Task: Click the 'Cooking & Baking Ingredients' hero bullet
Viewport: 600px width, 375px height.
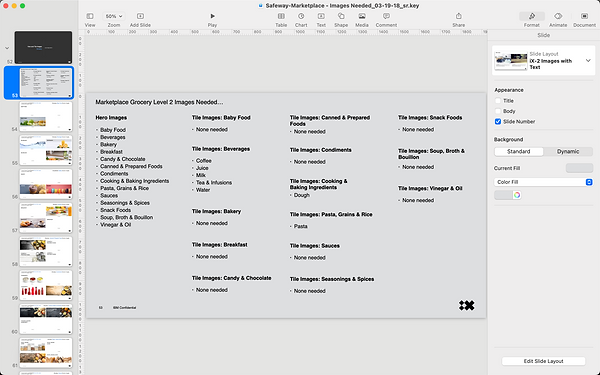Action: pyautogui.click(x=134, y=181)
